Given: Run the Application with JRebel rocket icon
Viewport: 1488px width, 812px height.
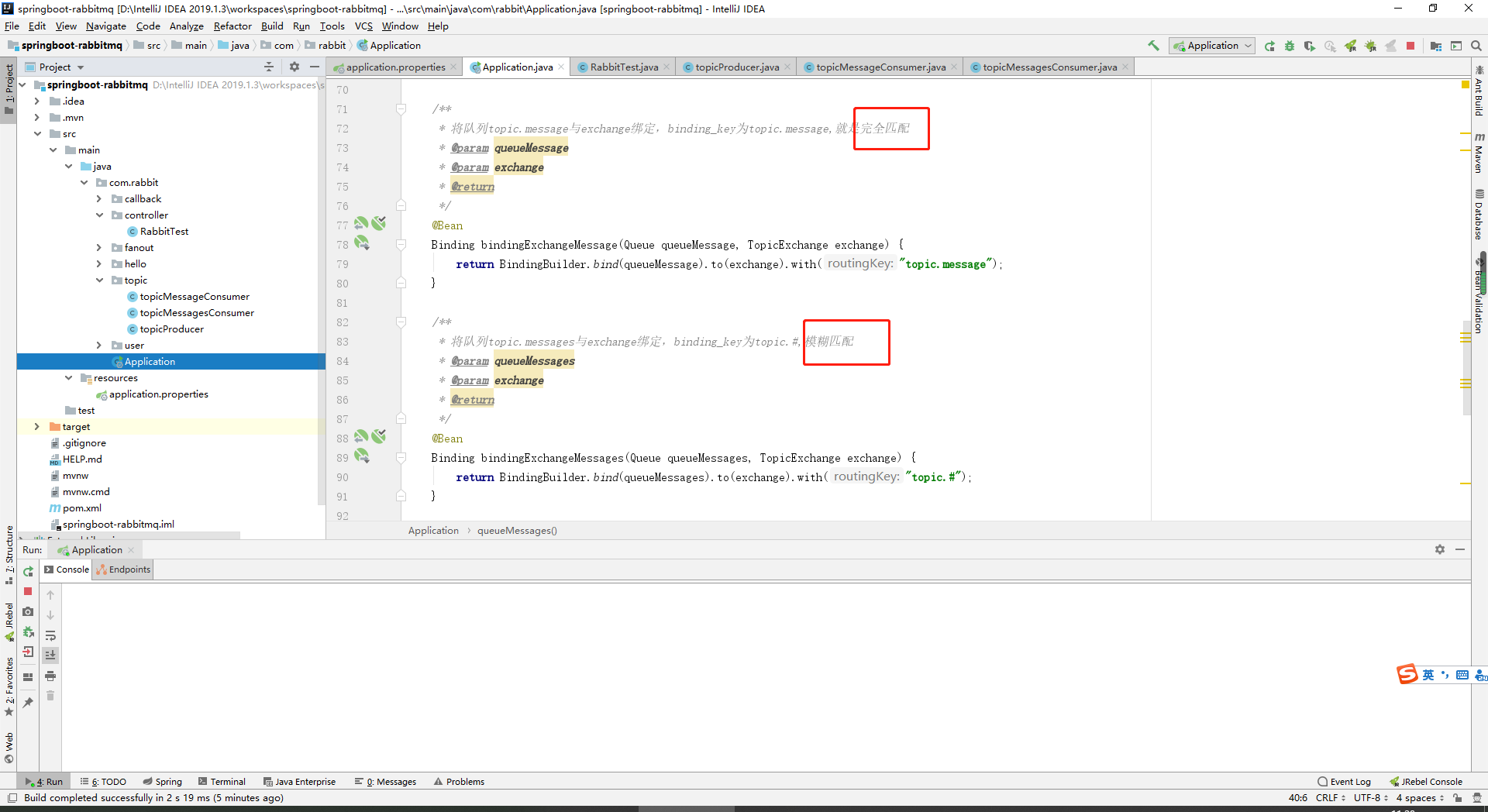Looking at the screenshot, I should click(x=1352, y=46).
